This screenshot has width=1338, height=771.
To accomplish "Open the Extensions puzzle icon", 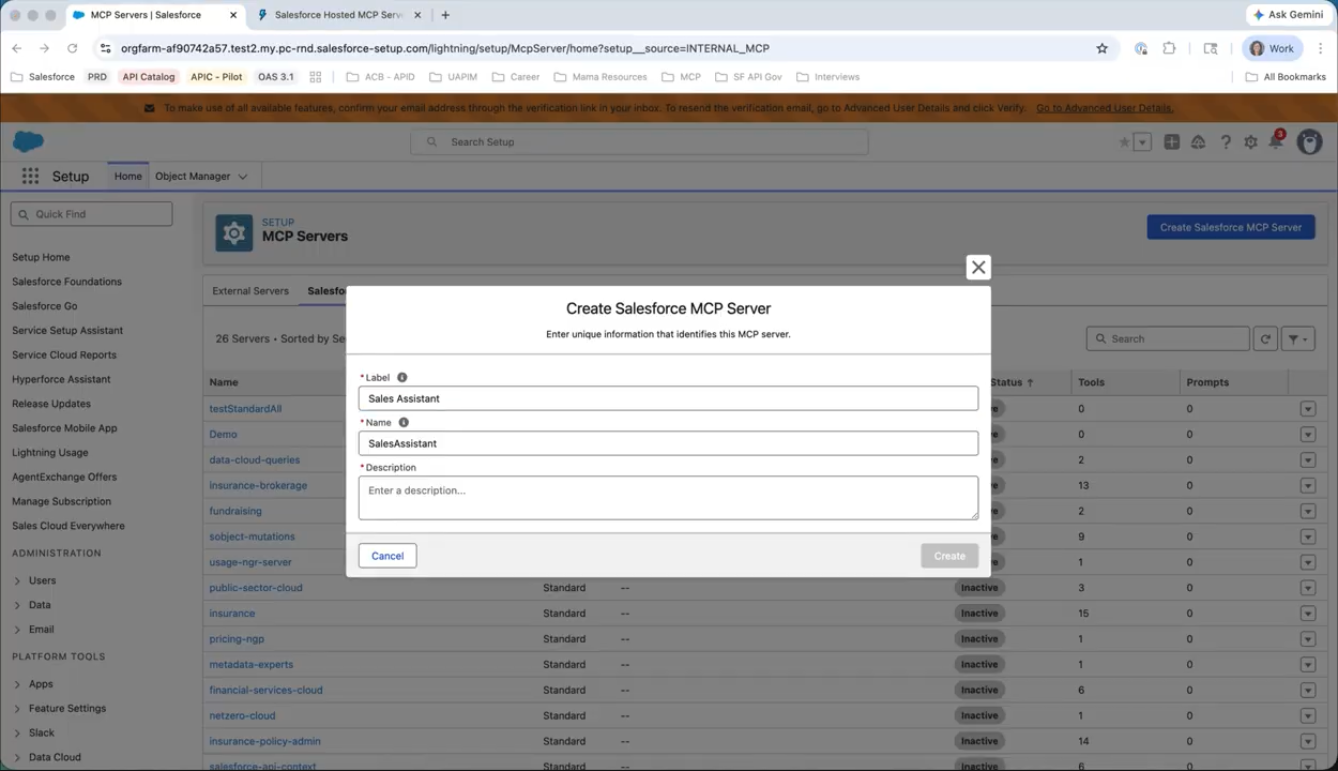I will [x=1169, y=48].
